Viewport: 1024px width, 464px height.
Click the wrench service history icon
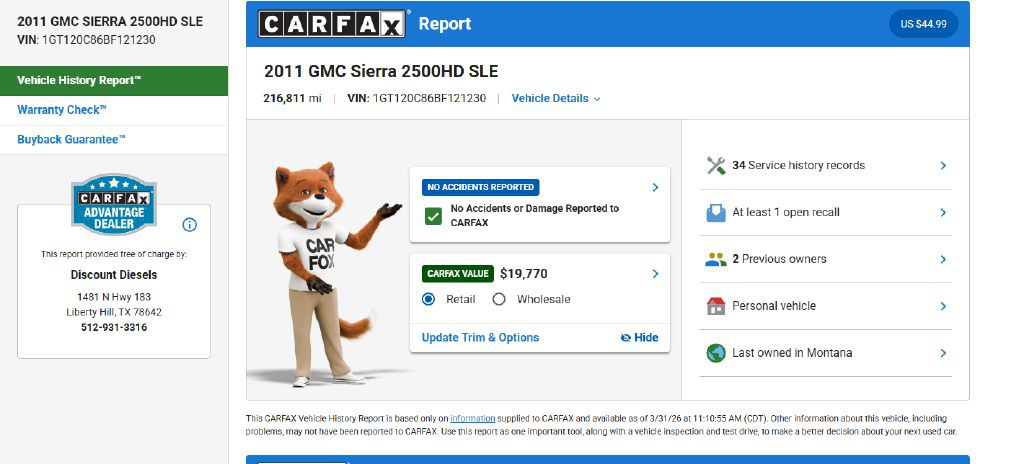(x=715, y=166)
